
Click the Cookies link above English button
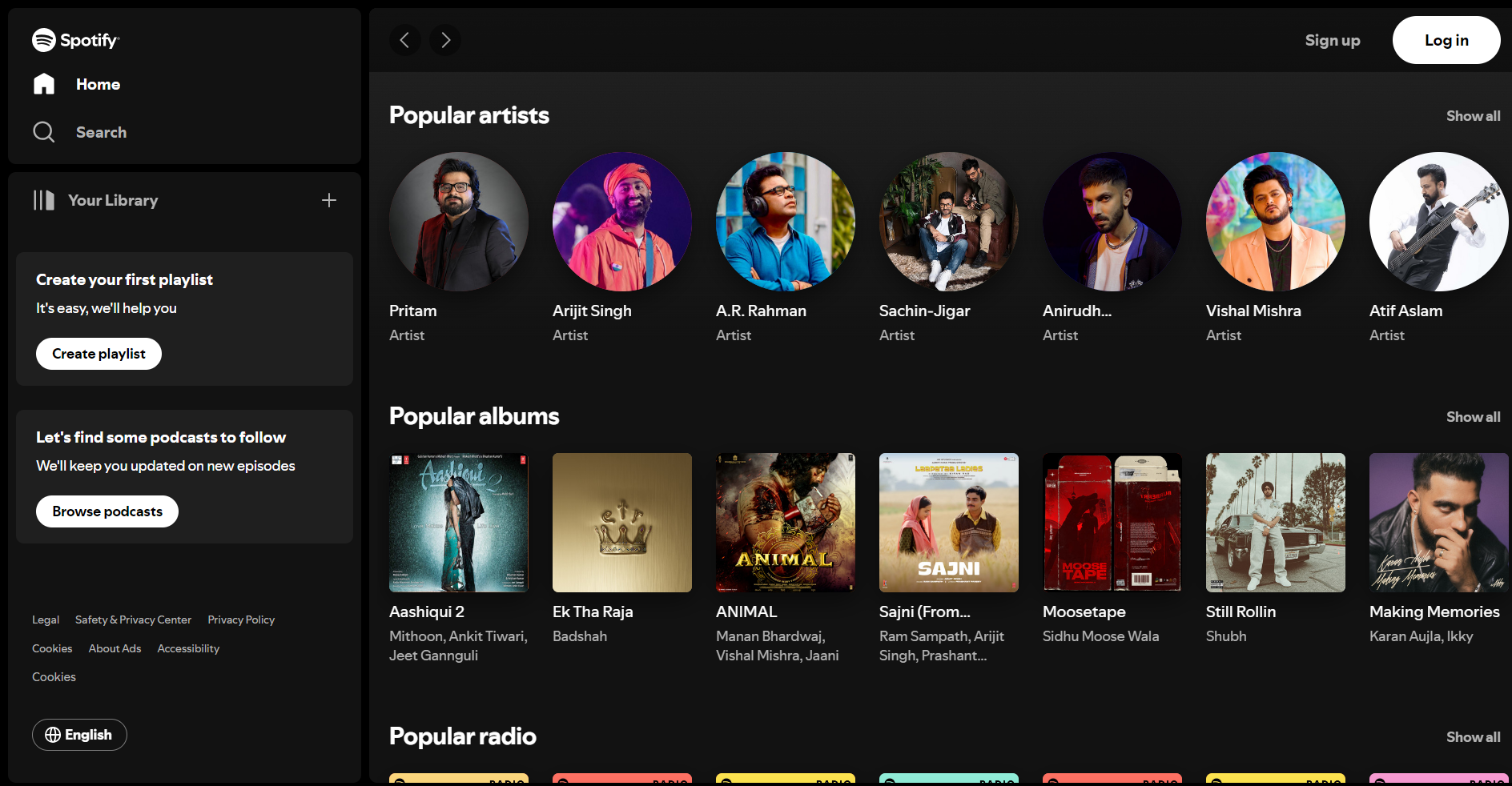click(54, 676)
